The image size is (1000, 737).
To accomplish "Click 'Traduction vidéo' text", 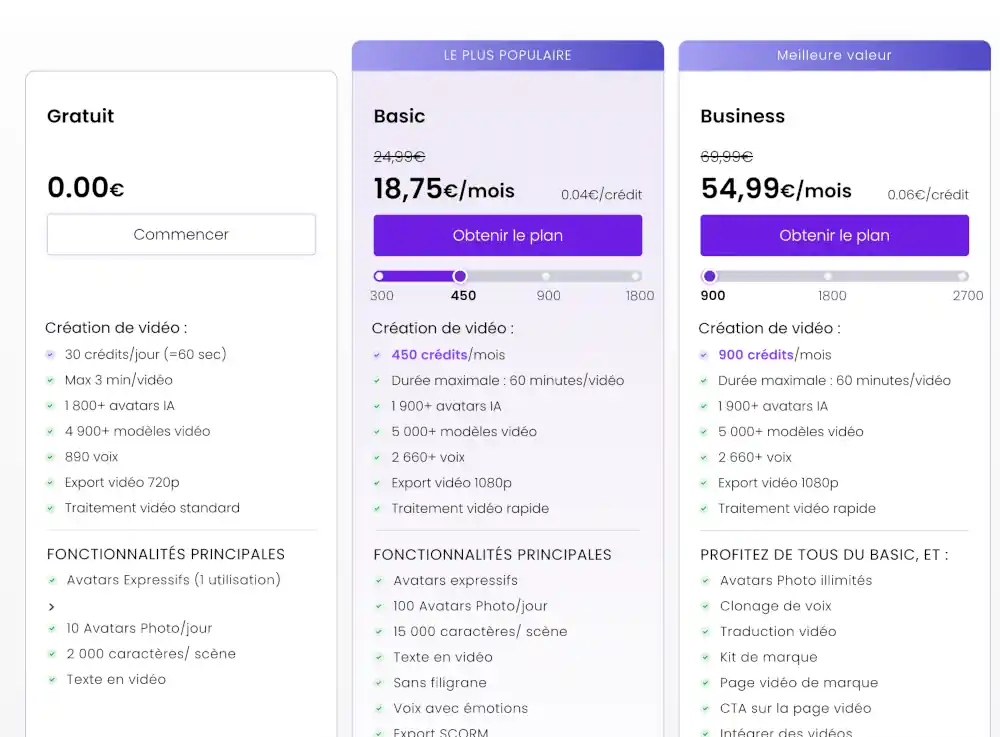I will click(x=778, y=631).
